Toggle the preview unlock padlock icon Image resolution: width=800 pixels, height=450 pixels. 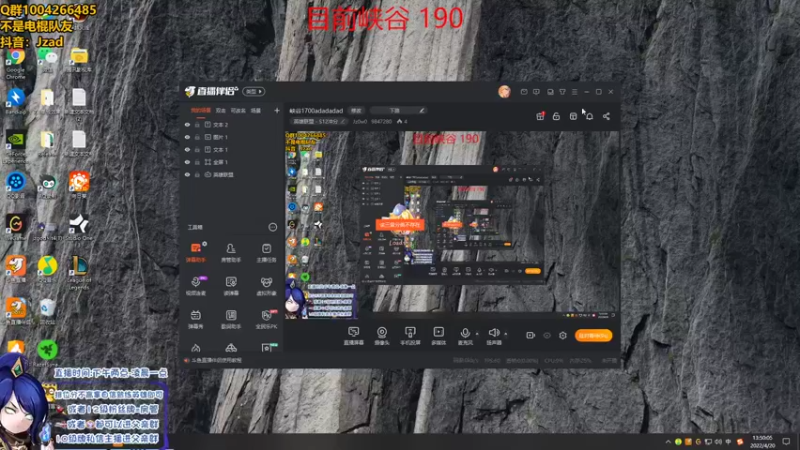point(556,116)
